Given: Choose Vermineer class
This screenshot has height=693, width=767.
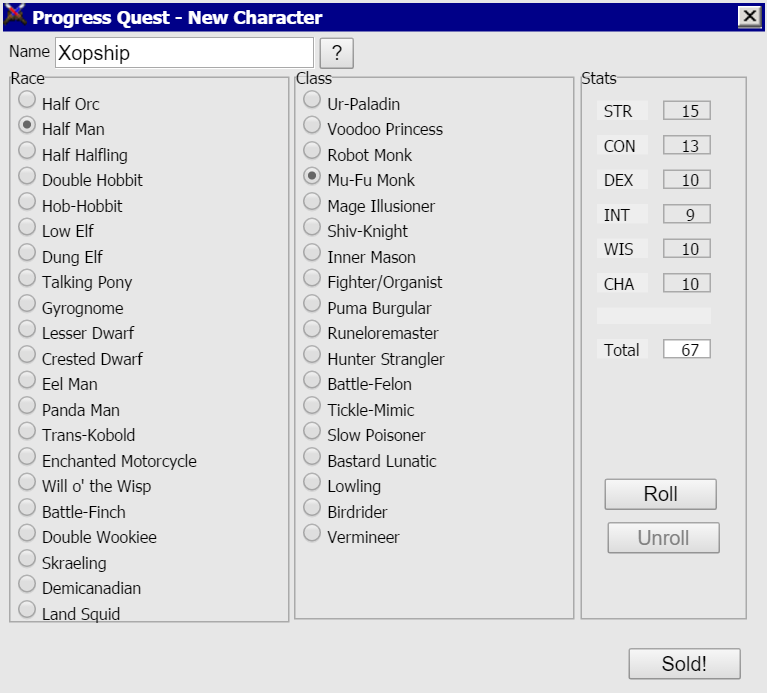Looking at the screenshot, I should 312,533.
